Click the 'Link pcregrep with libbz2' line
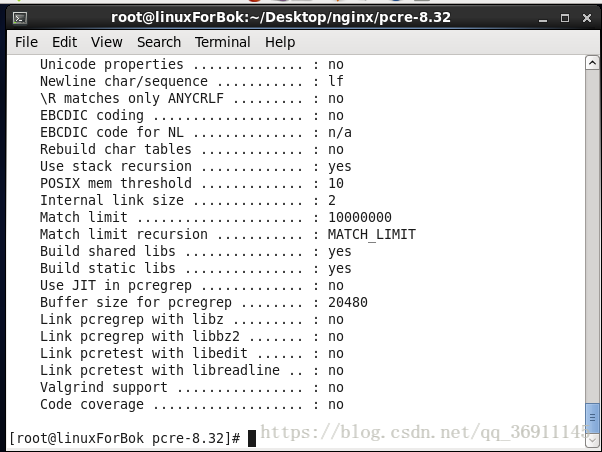602x452 pixels. [192, 336]
